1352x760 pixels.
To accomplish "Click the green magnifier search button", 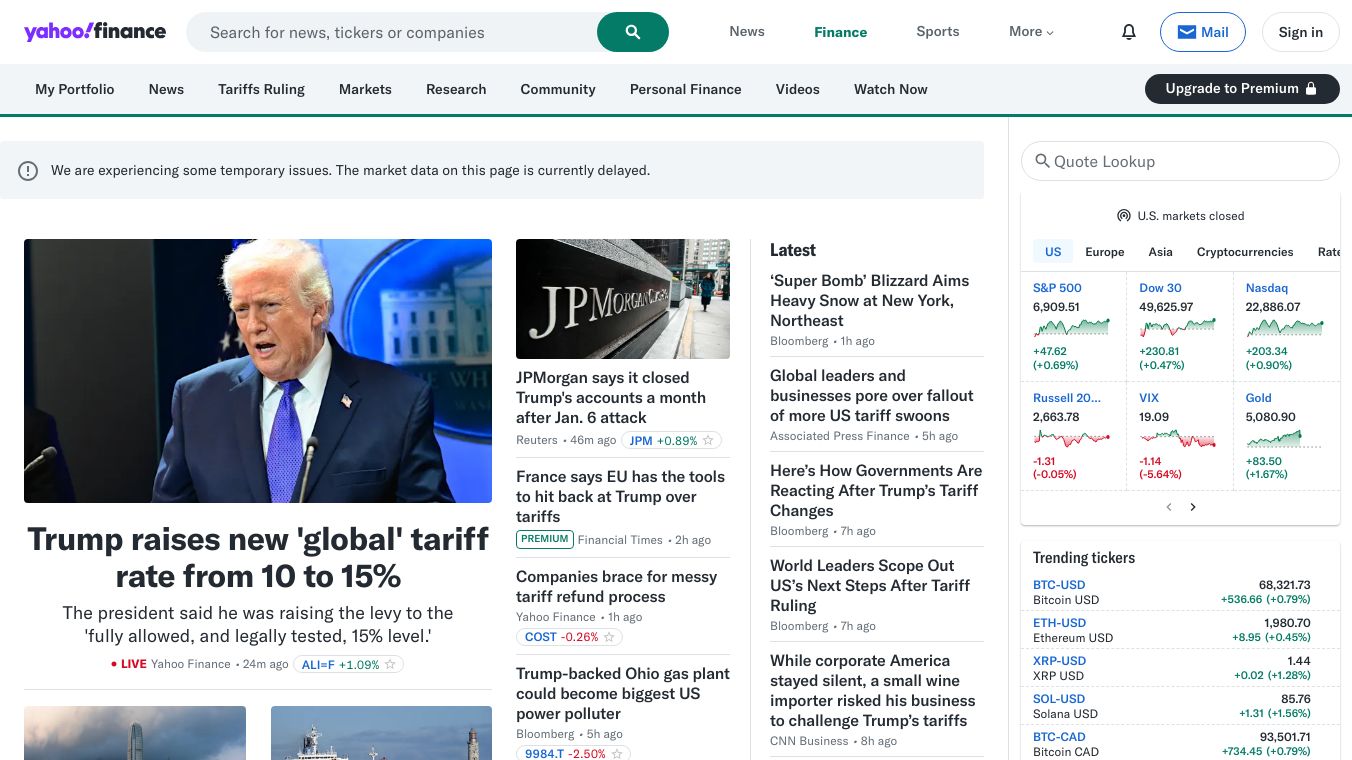I will point(633,32).
